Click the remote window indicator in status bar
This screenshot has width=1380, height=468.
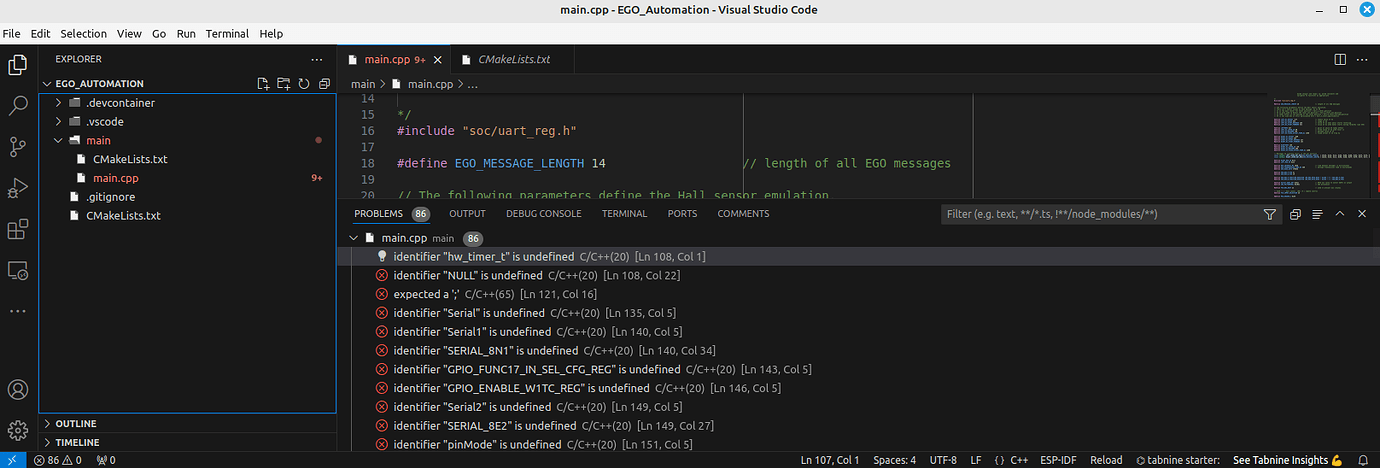point(12,460)
